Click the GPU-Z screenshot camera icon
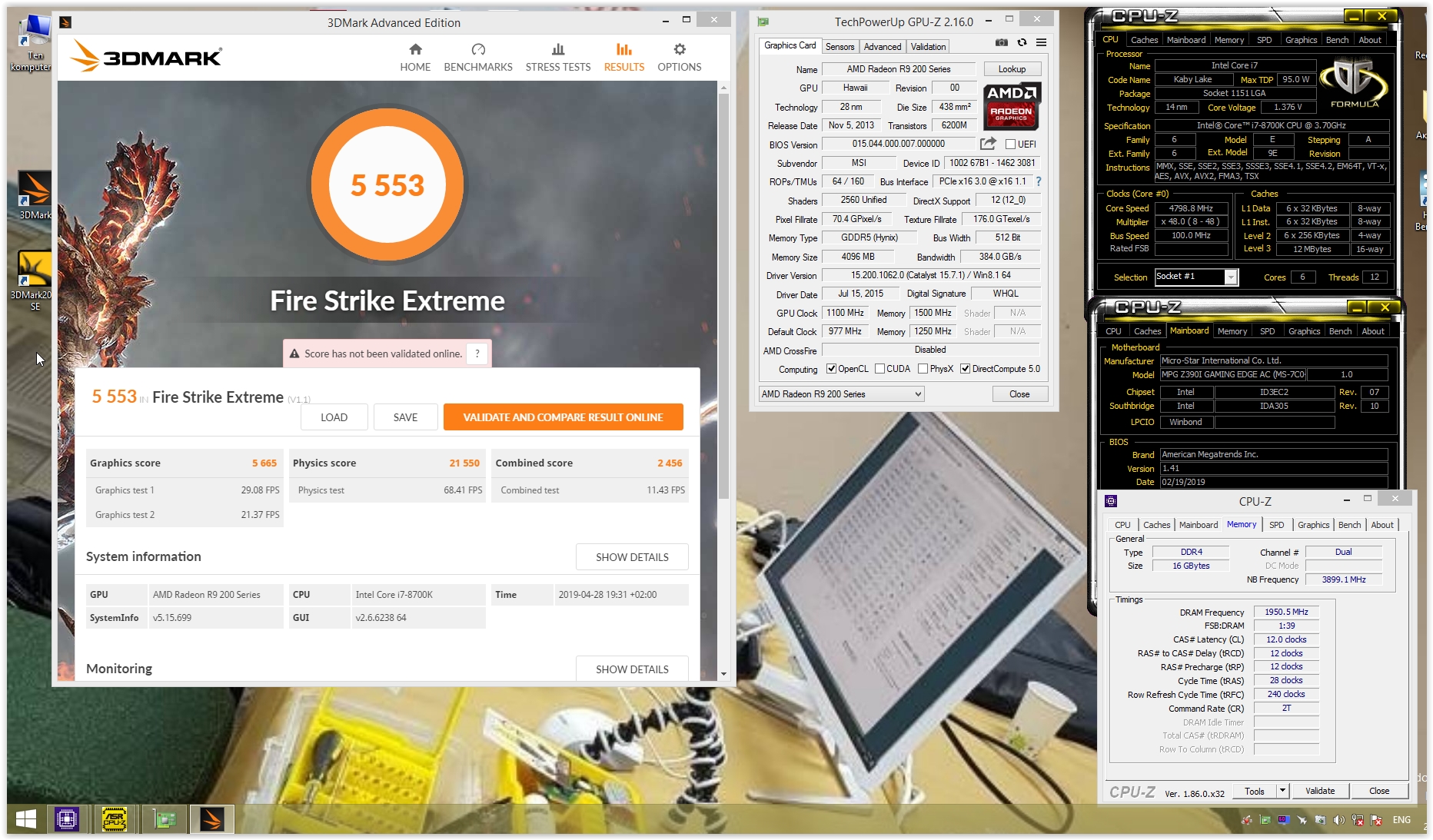 coord(1001,42)
